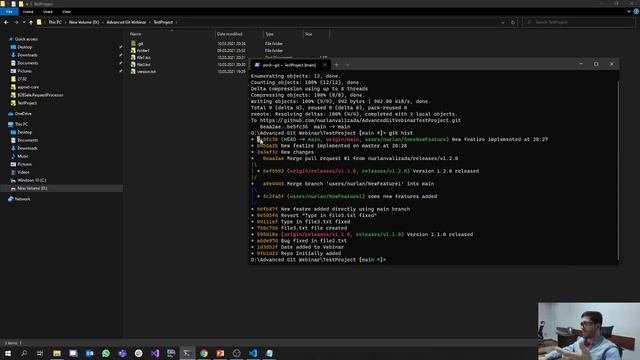The height and width of the screenshot is (360, 640).
Task: Expand chevron after TestProject breadcrumb
Action: coord(176,22)
